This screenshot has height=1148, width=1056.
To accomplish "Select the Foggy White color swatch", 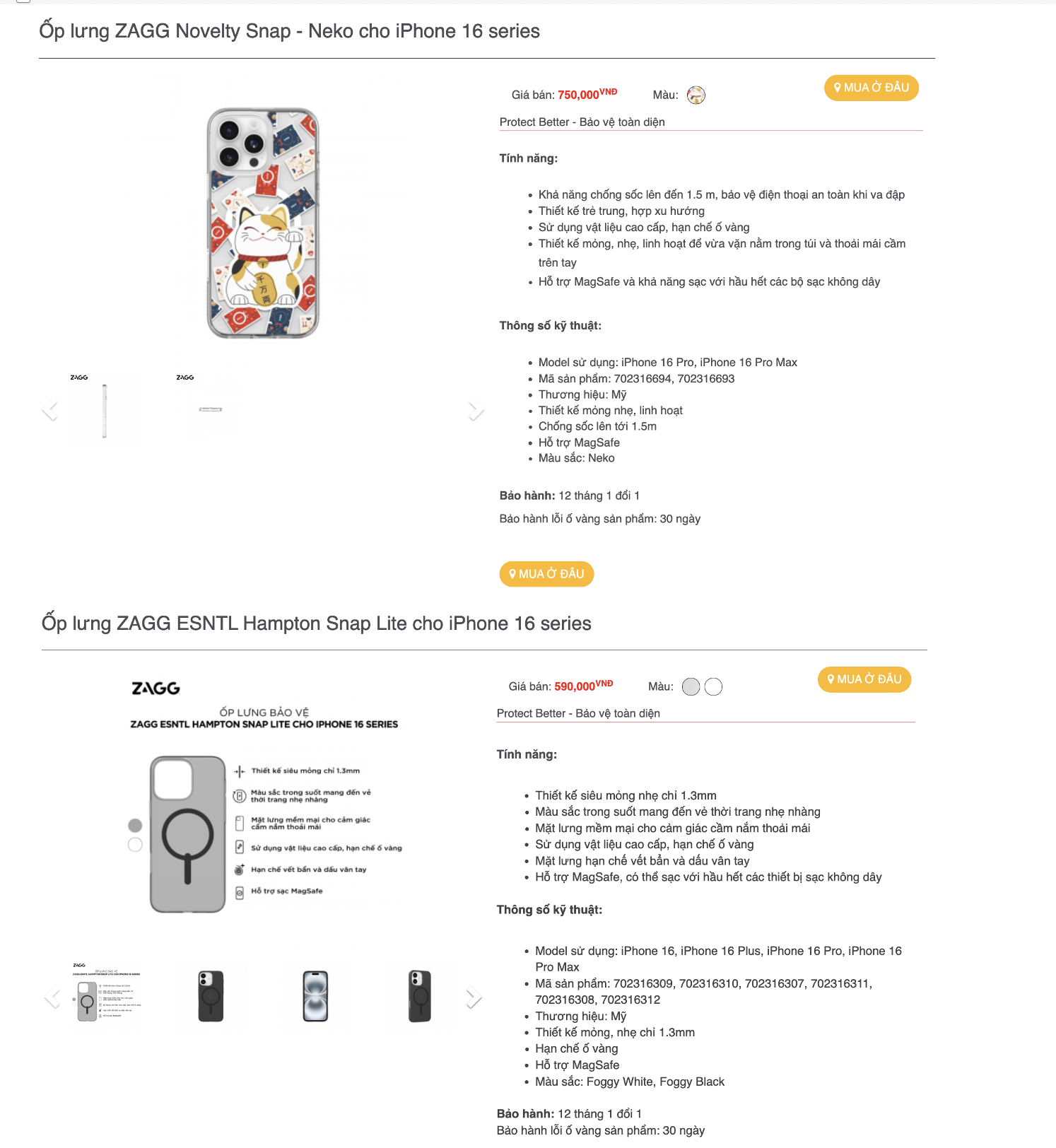I will point(713,686).
